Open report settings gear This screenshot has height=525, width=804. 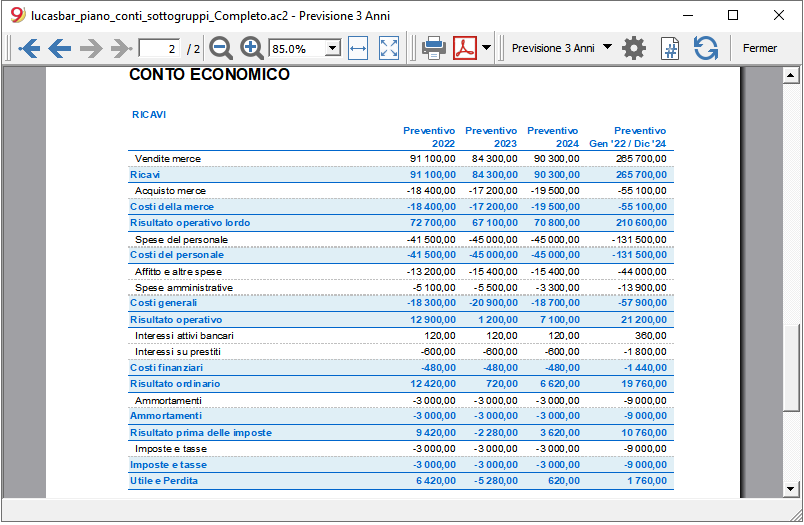click(x=634, y=48)
